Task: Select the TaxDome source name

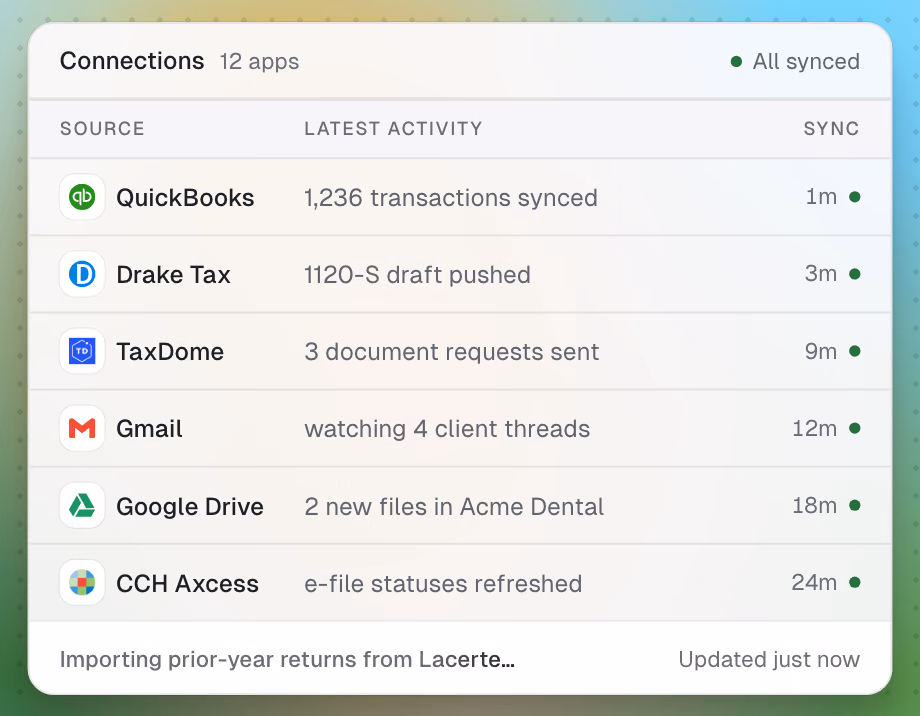Action: 170,352
